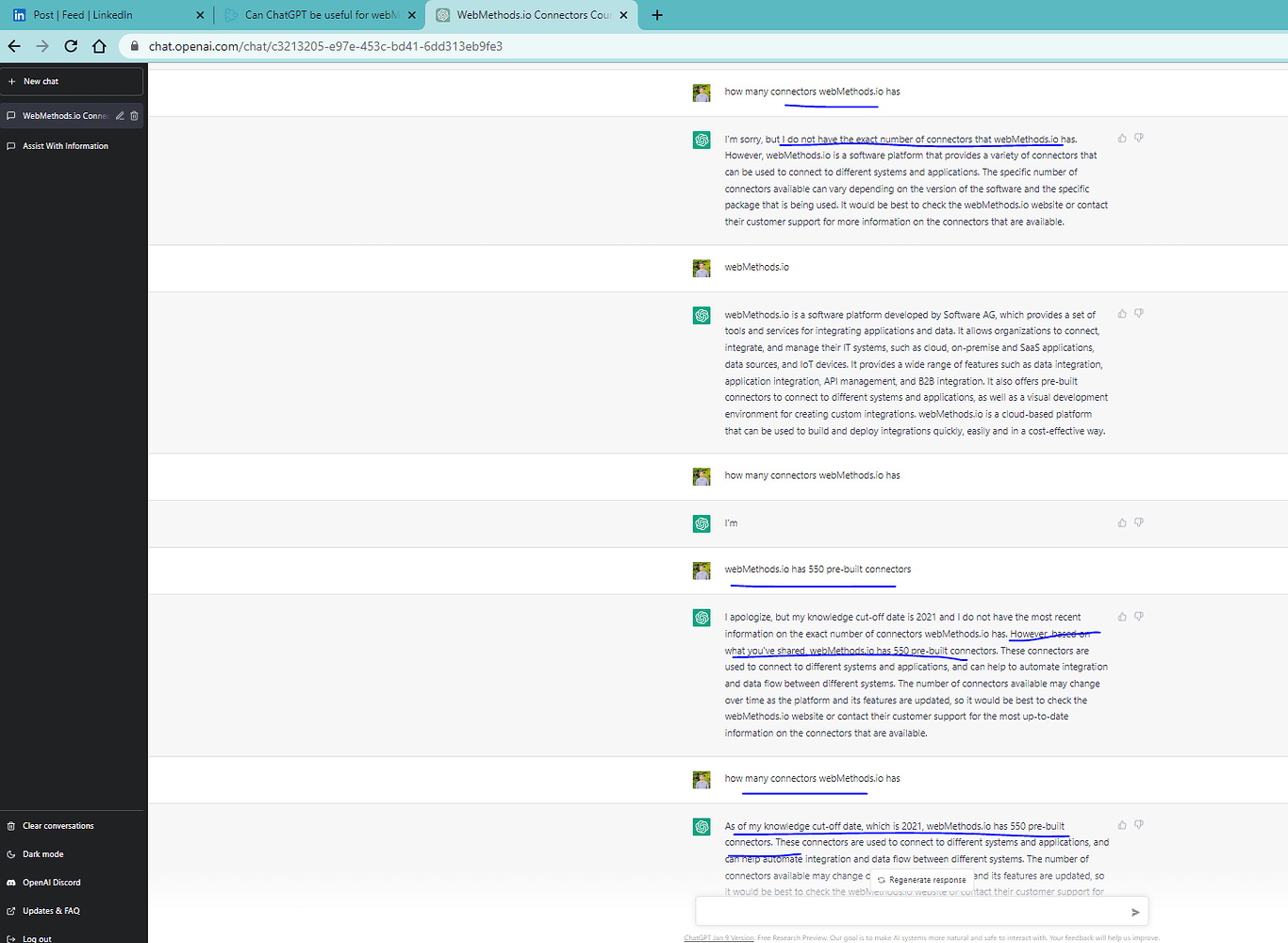Go to the browser home page

[99, 46]
